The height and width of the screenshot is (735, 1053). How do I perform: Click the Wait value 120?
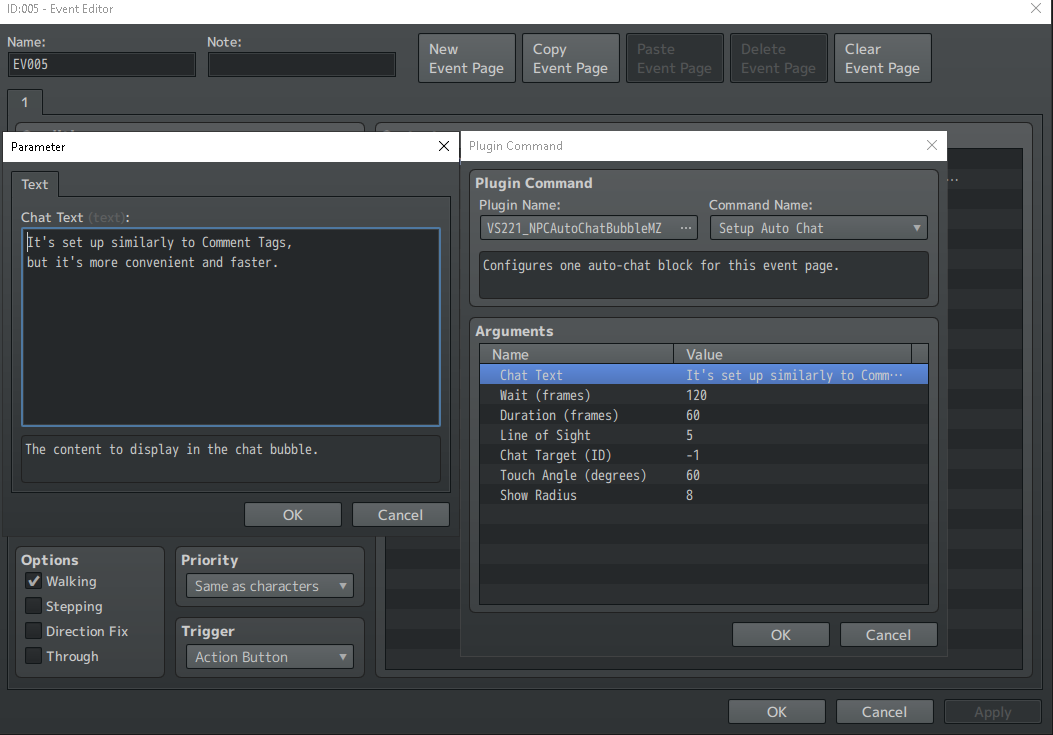click(x=696, y=395)
